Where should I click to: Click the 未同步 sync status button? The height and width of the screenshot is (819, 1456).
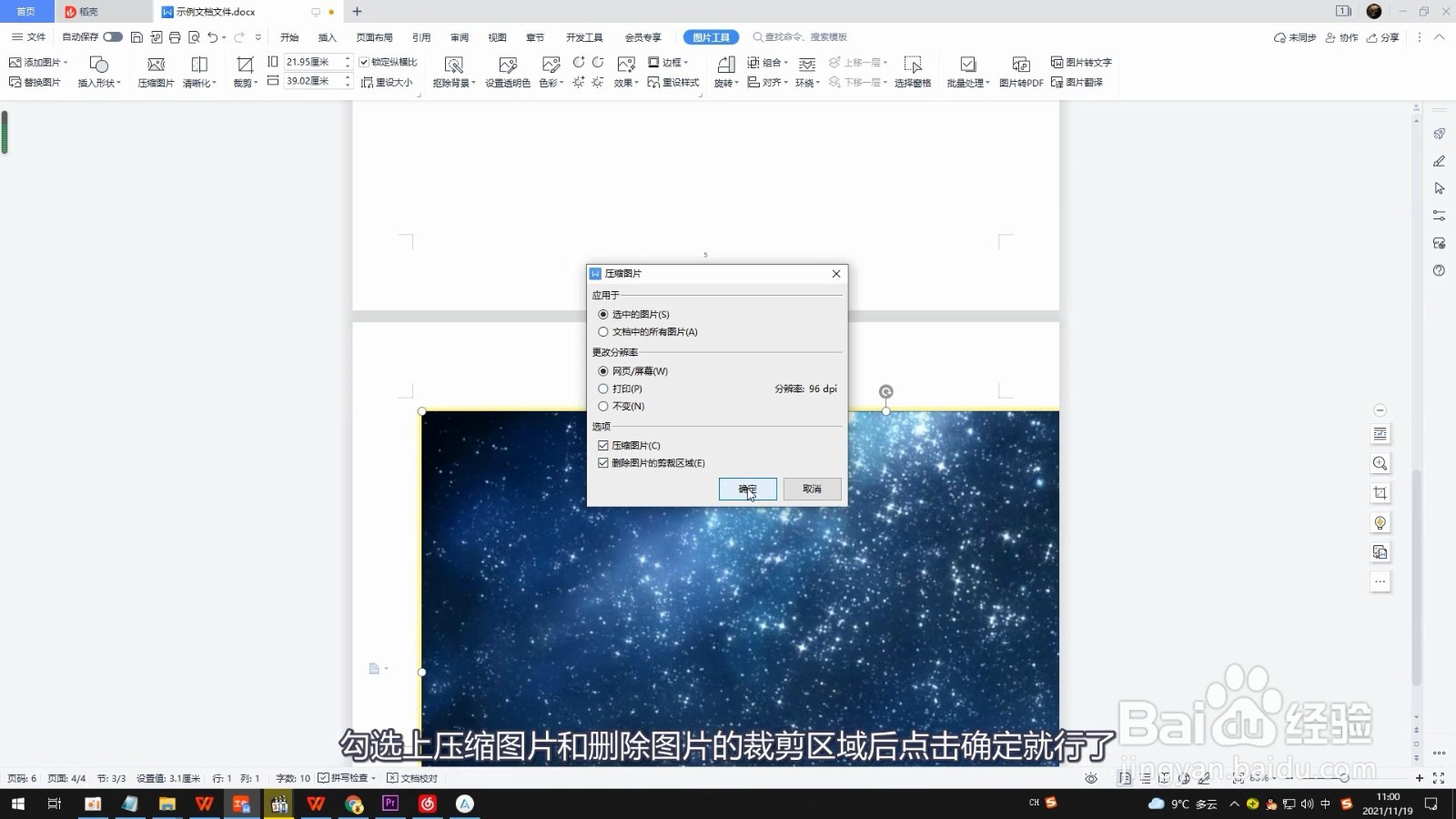click(1295, 37)
